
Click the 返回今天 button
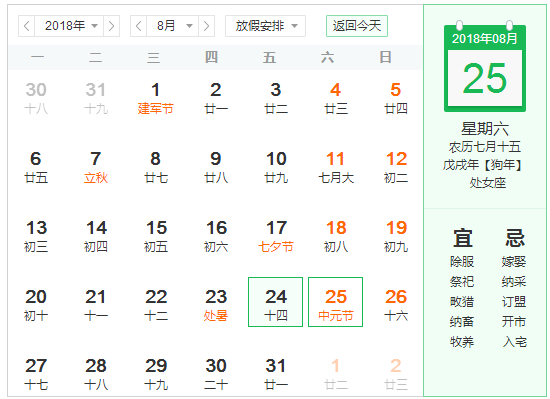pyautogui.click(x=357, y=26)
